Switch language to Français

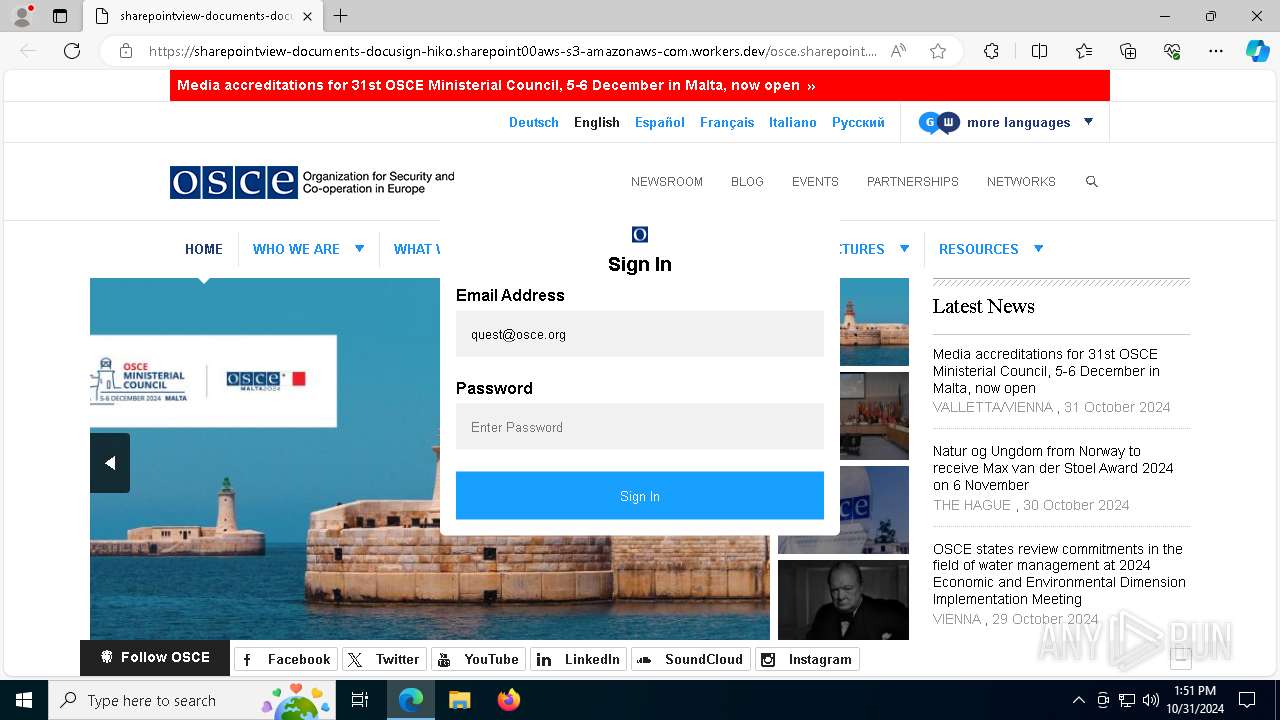point(727,122)
